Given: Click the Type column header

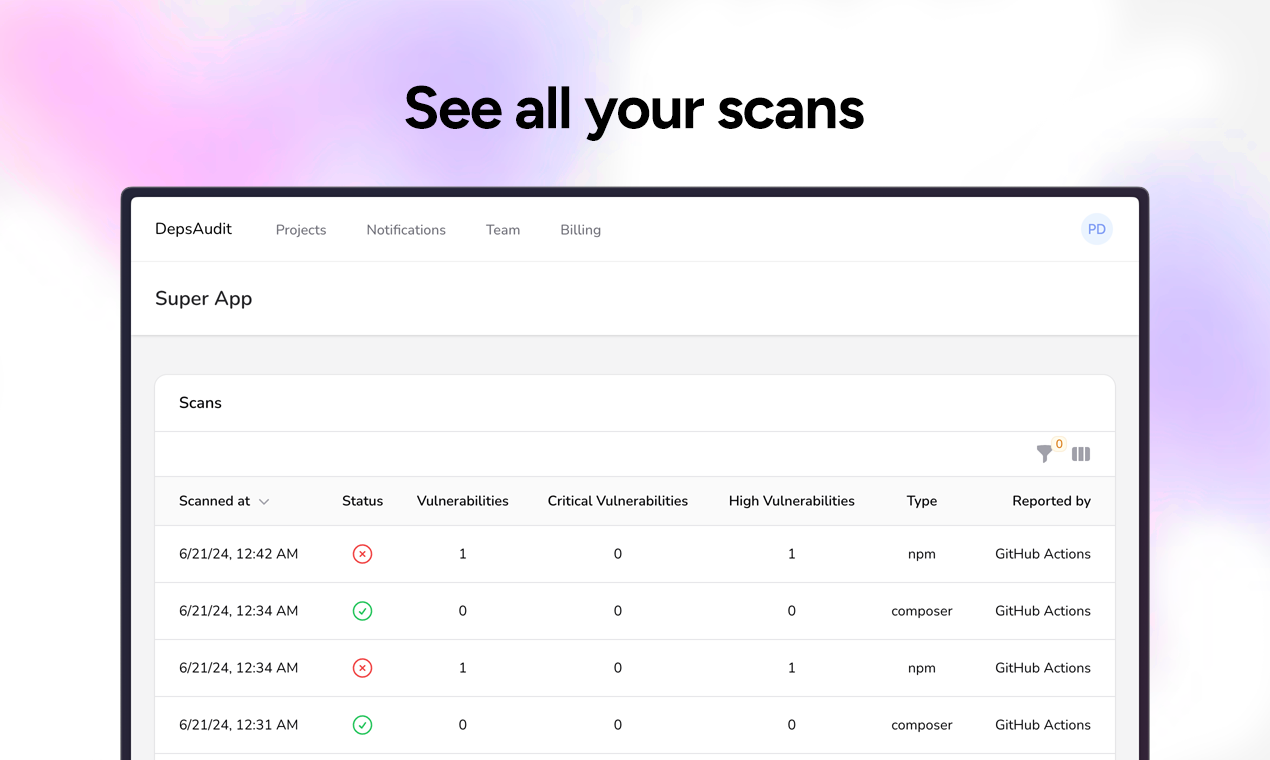Looking at the screenshot, I should tap(922, 501).
